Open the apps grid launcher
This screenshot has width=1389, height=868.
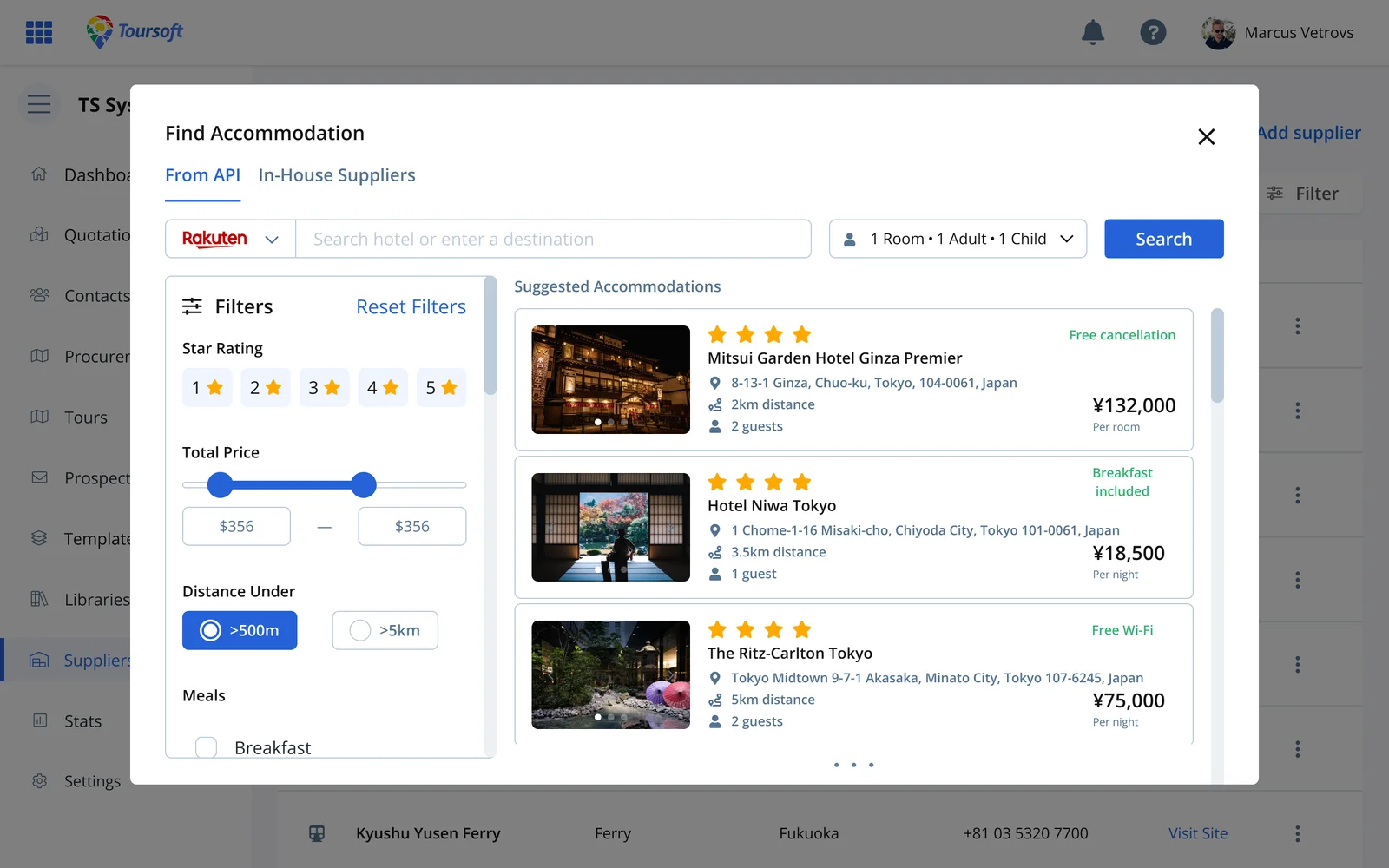tap(39, 32)
